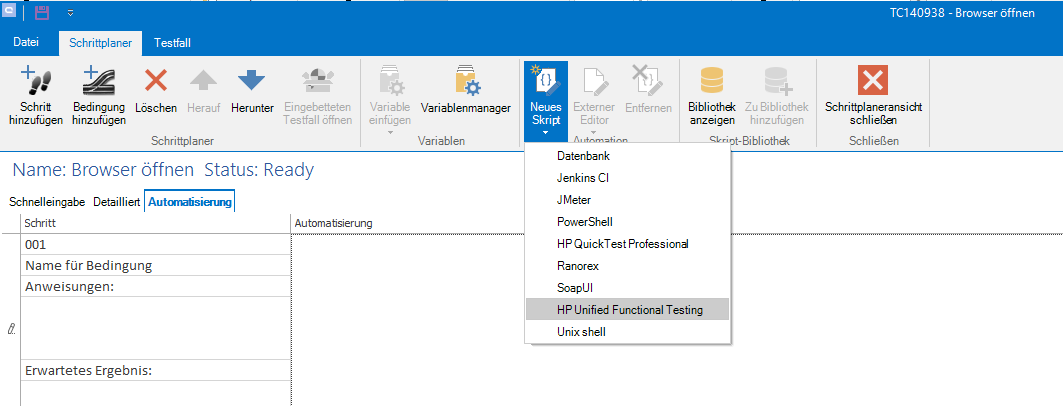Open the Datei tab
The height and width of the screenshot is (406, 1063).
pos(26,43)
